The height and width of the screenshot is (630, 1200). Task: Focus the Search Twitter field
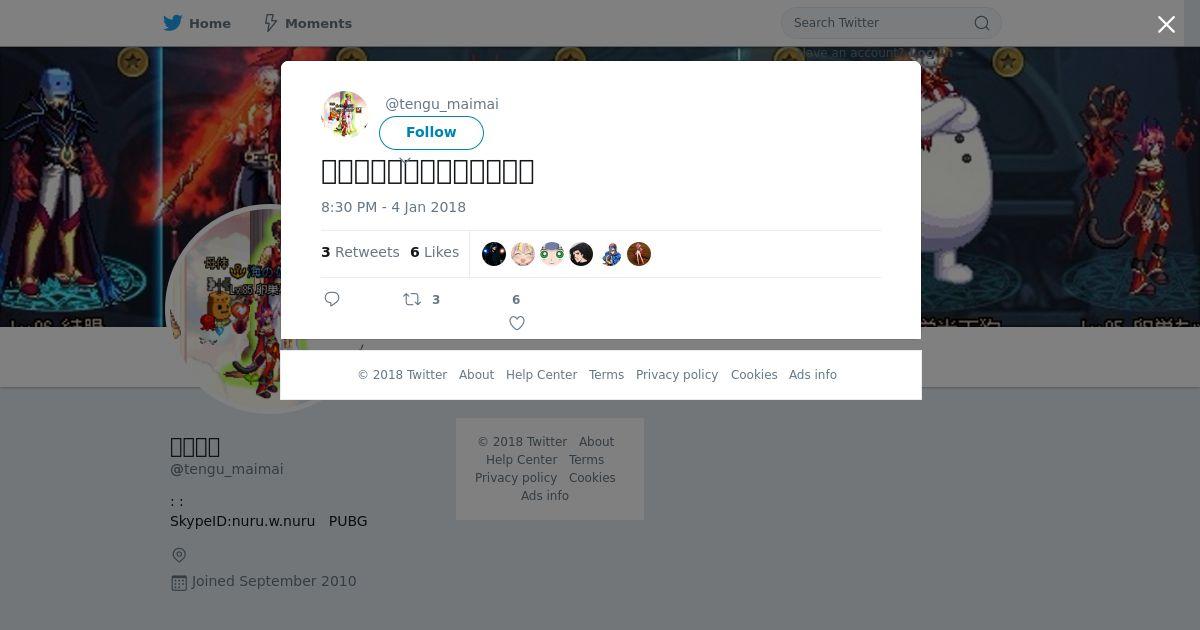pyautogui.click(x=880, y=23)
